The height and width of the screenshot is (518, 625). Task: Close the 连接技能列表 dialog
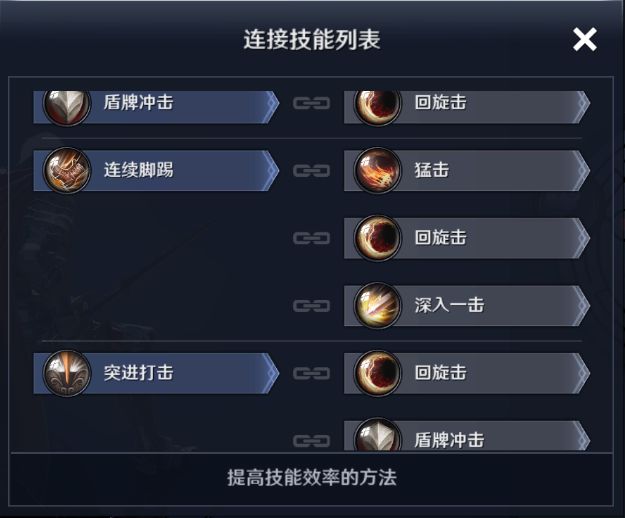point(584,39)
